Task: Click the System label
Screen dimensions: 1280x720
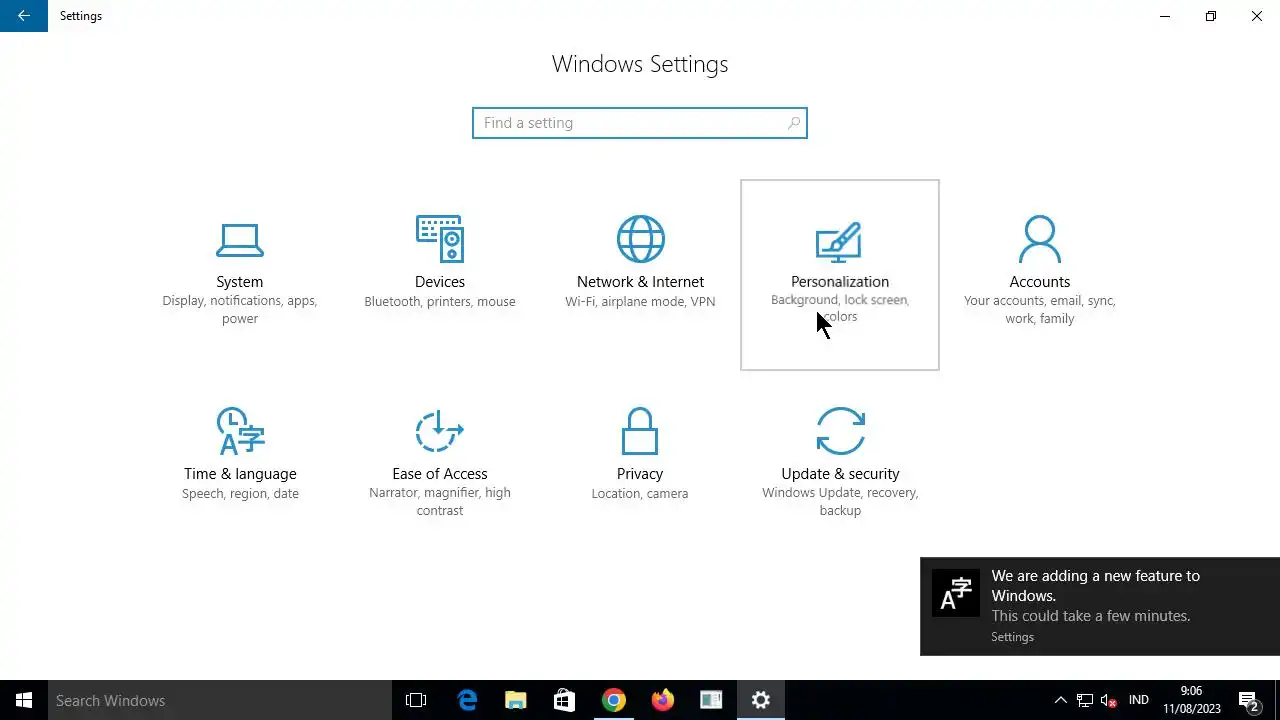Action: pyautogui.click(x=240, y=282)
